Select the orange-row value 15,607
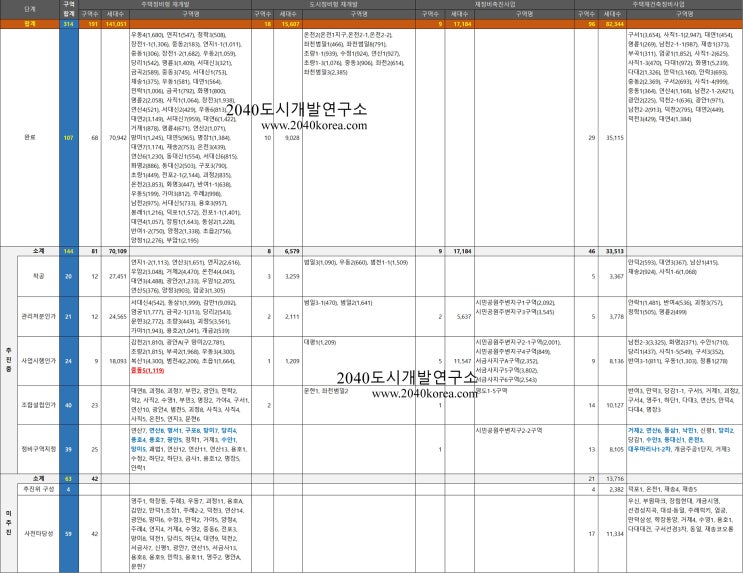743x573 pixels. pos(290,24)
